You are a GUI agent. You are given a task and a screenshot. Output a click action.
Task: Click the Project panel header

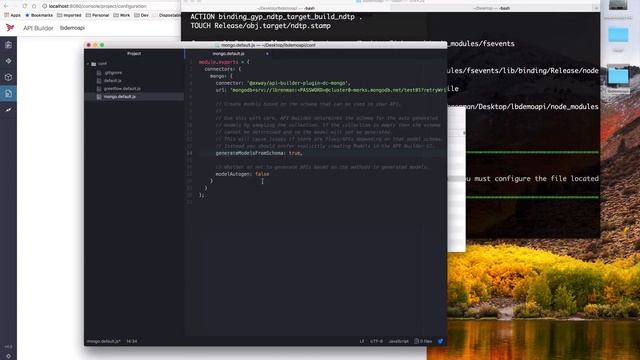(x=134, y=53)
